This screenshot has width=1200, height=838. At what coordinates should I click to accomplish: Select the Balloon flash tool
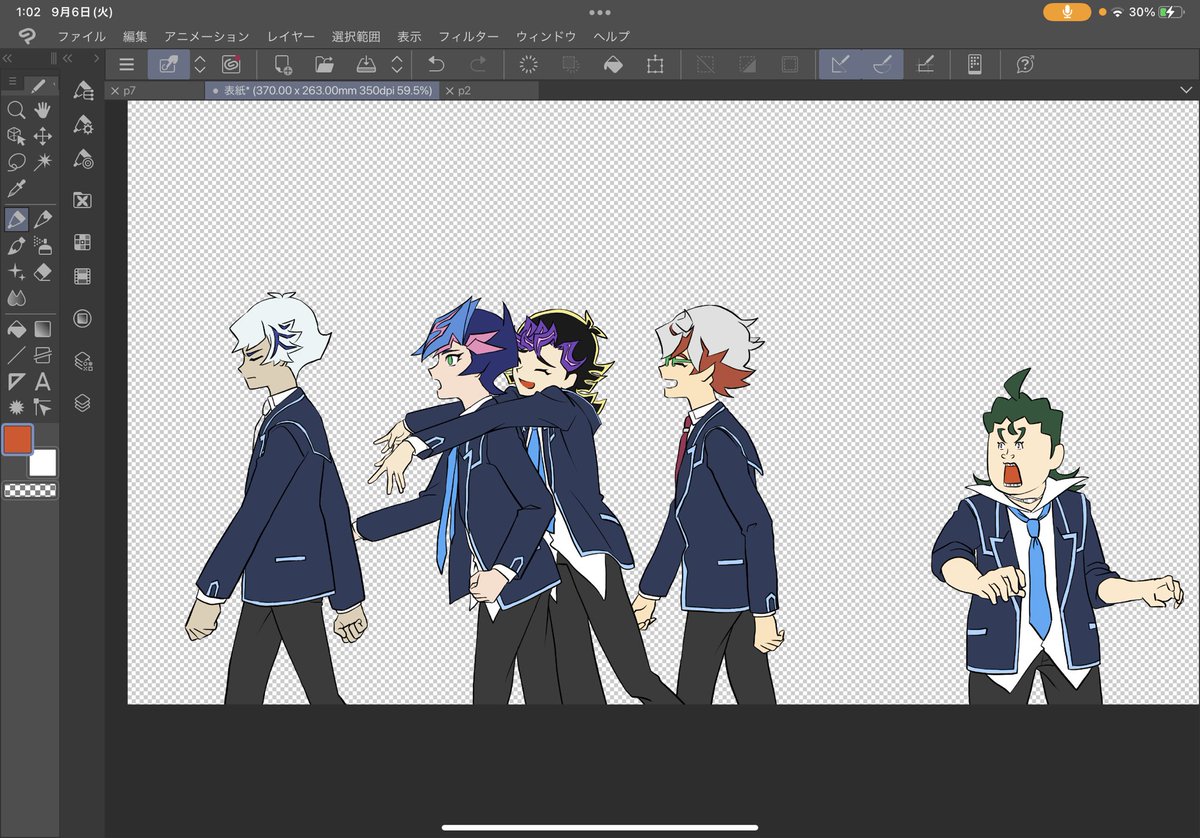[16, 407]
